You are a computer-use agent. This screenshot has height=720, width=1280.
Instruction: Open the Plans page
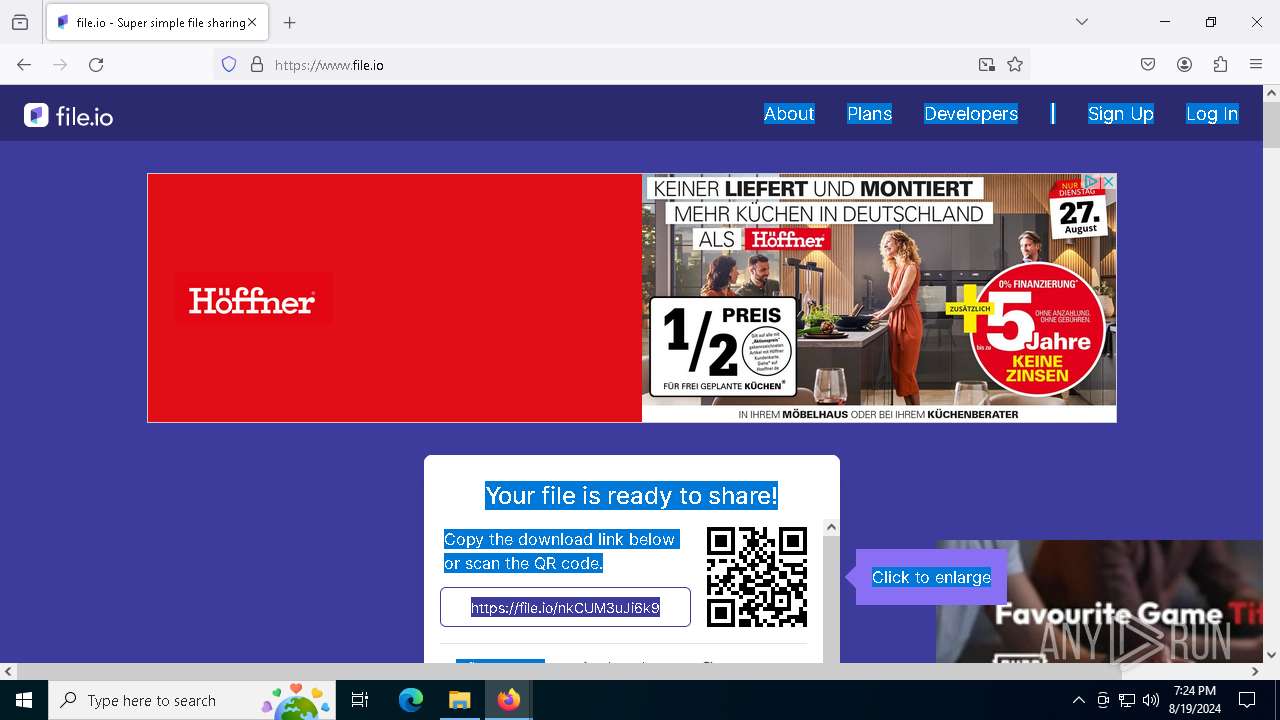pos(869,114)
